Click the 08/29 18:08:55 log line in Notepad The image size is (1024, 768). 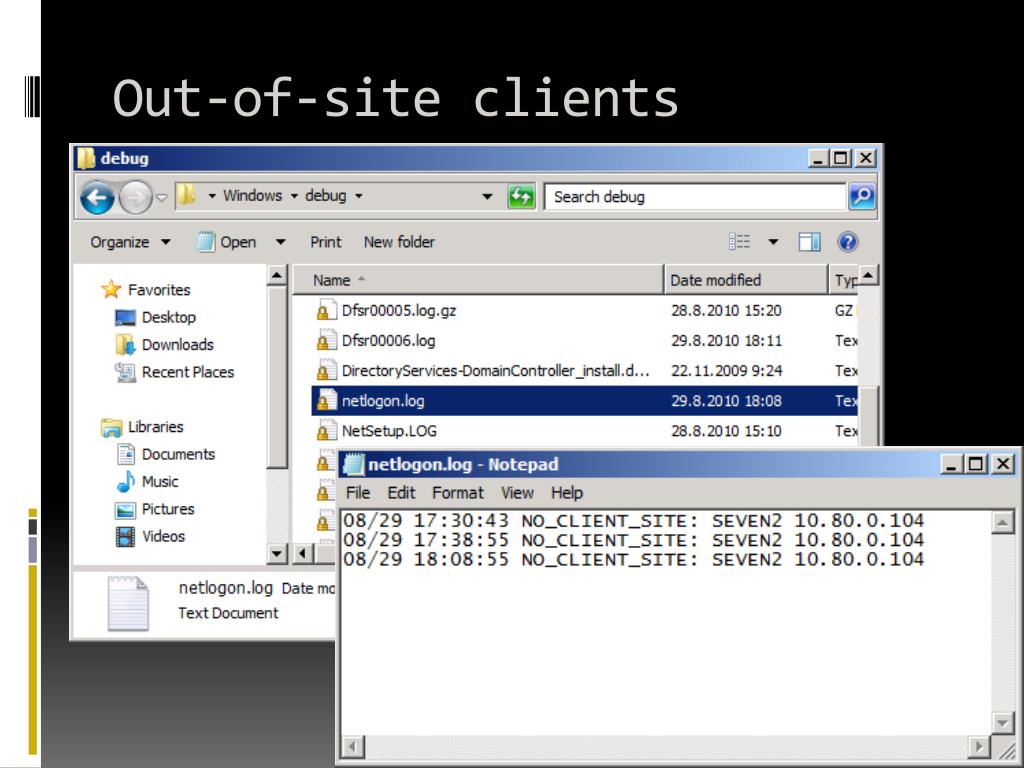(633, 559)
